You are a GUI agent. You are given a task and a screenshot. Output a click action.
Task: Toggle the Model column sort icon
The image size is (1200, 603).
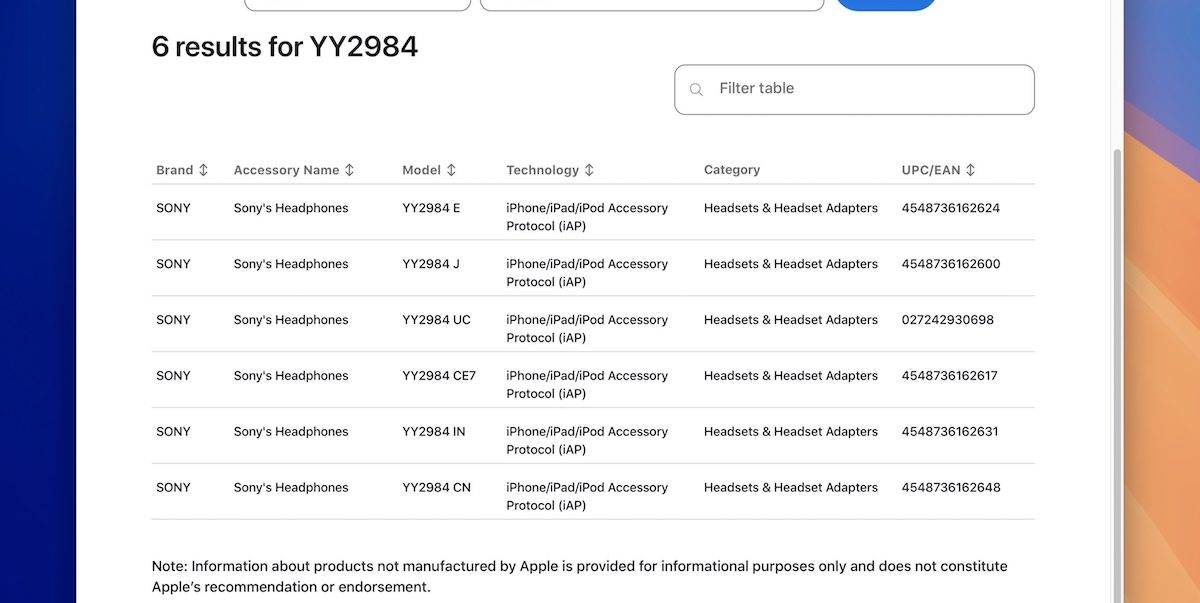pos(451,170)
